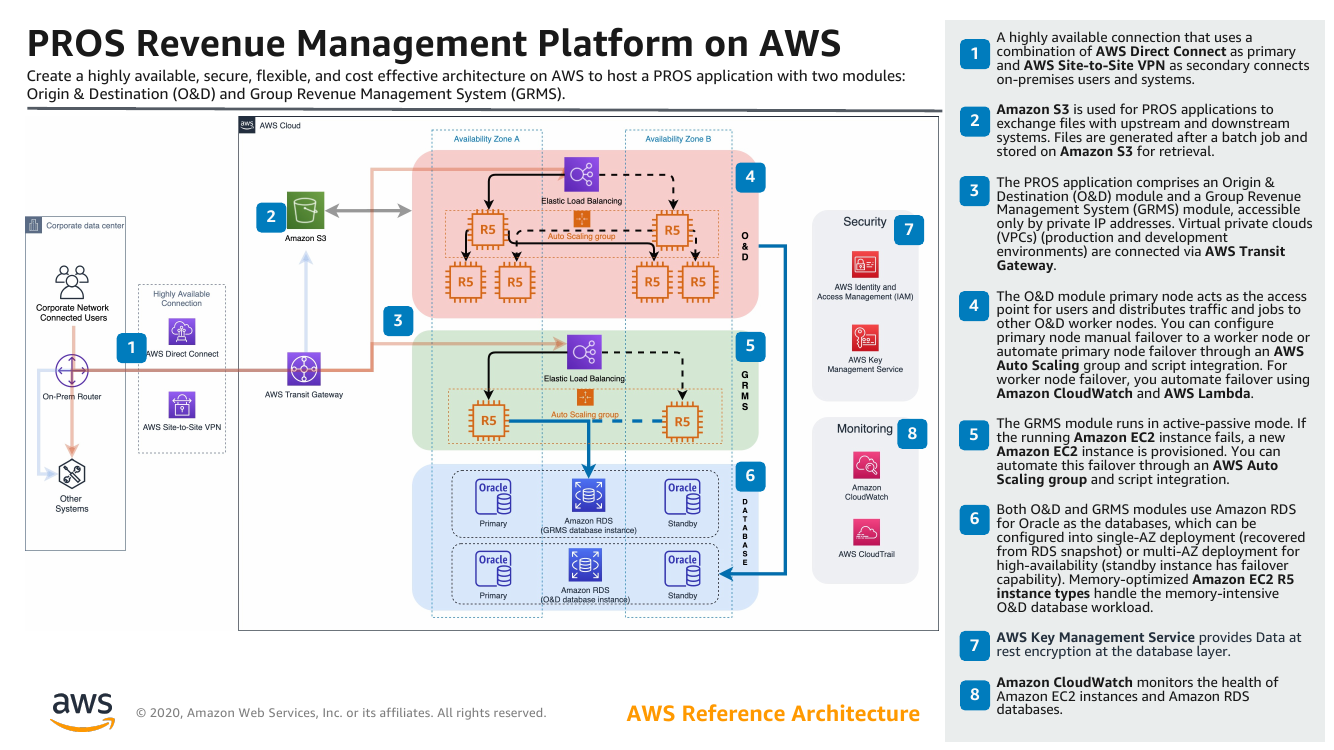The image size is (1334, 750).
Task: Click the "AWS Cloud" label text
Action: click(280, 126)
